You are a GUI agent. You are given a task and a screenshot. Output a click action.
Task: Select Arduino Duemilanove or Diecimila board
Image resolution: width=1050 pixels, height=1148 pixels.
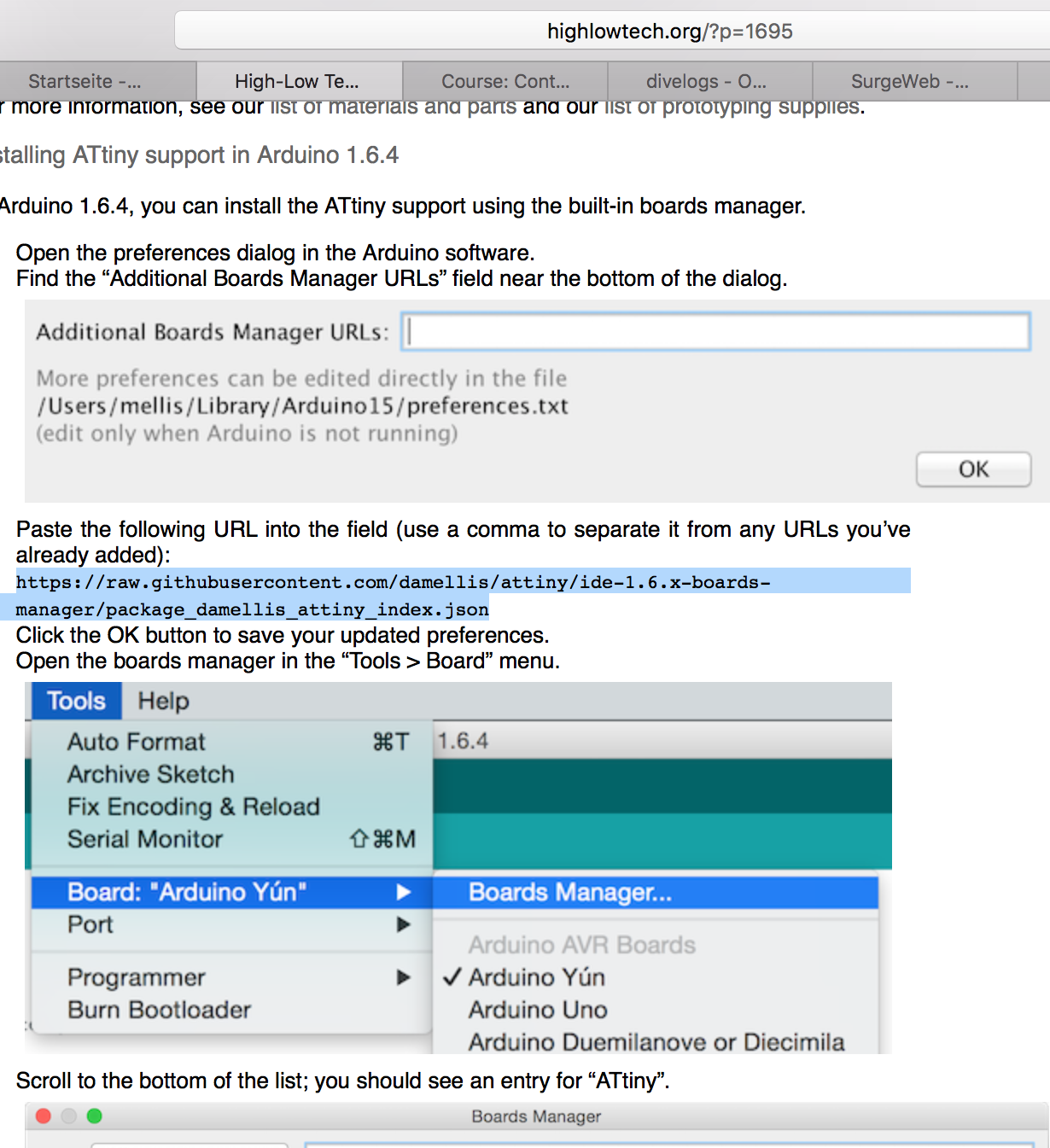click(656, 1042)
